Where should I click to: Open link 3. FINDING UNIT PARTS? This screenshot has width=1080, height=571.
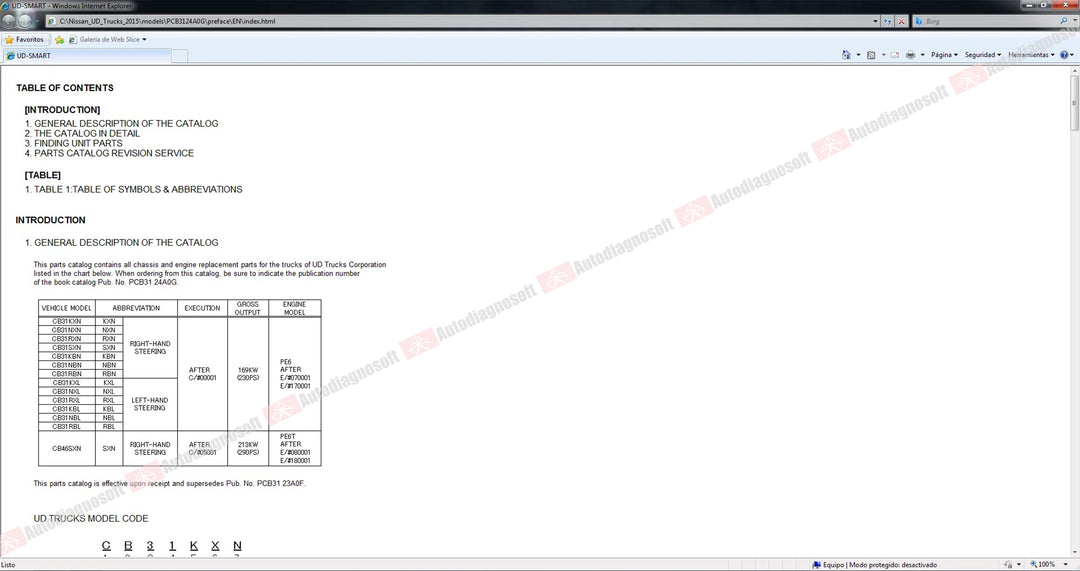pos(74,143)
